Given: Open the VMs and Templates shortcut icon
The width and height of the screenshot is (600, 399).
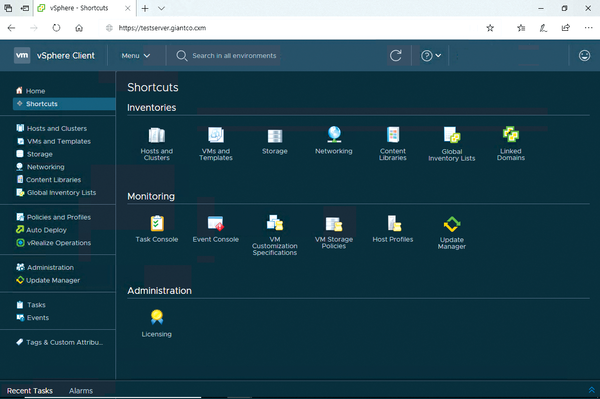Looking at the screenshot, I should click(216, 135).
